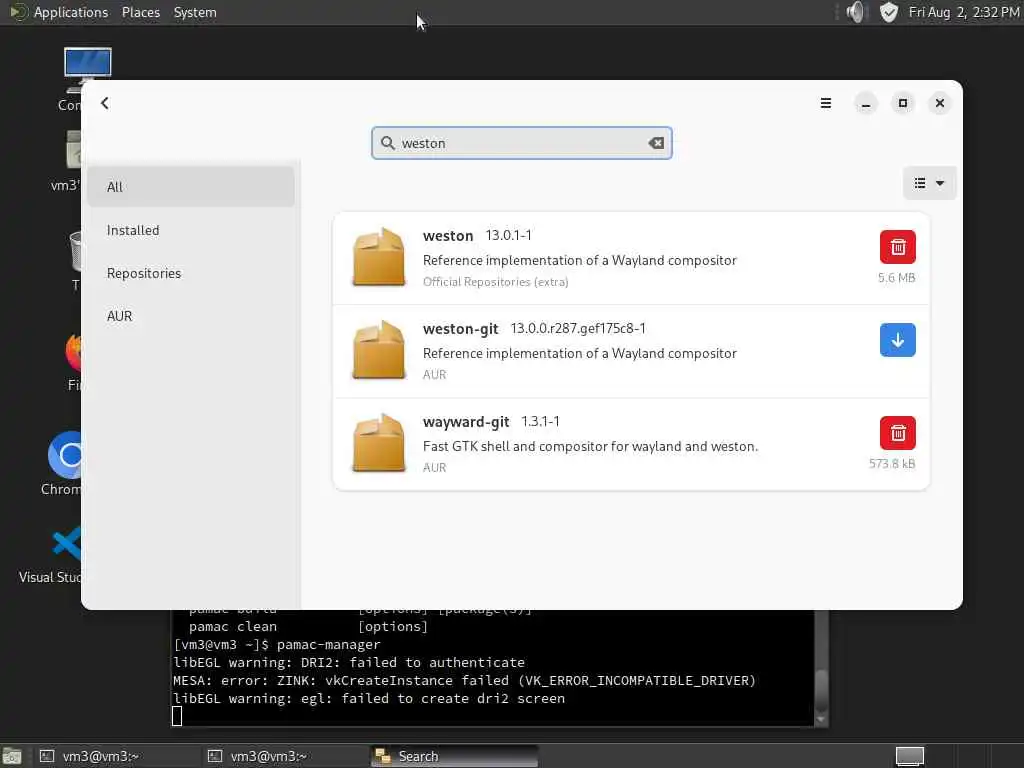Screen dimensions: 1024x768
Task: Select Repositories in the sidebar
Action: 191,273
